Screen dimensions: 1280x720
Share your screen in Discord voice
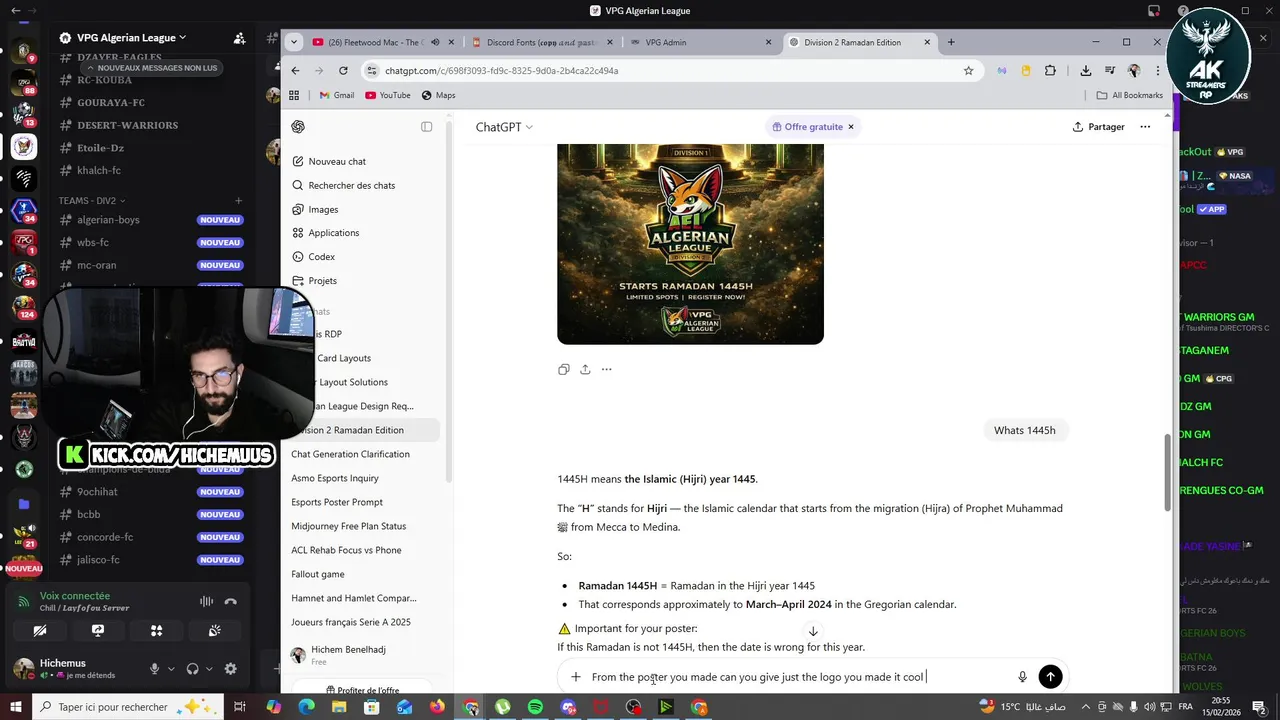98,631
